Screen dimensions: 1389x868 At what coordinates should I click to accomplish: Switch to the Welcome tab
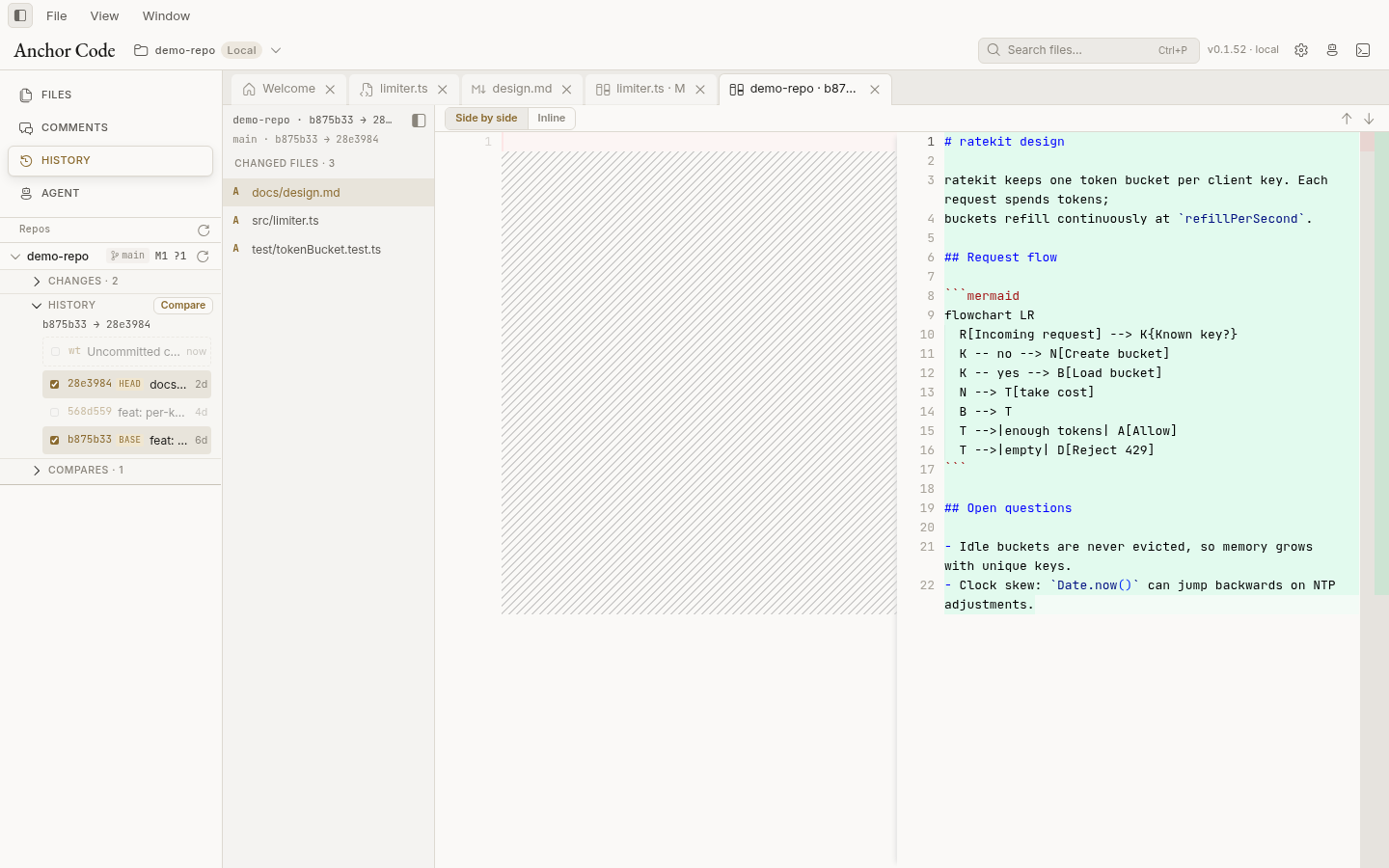click(288, 89)
